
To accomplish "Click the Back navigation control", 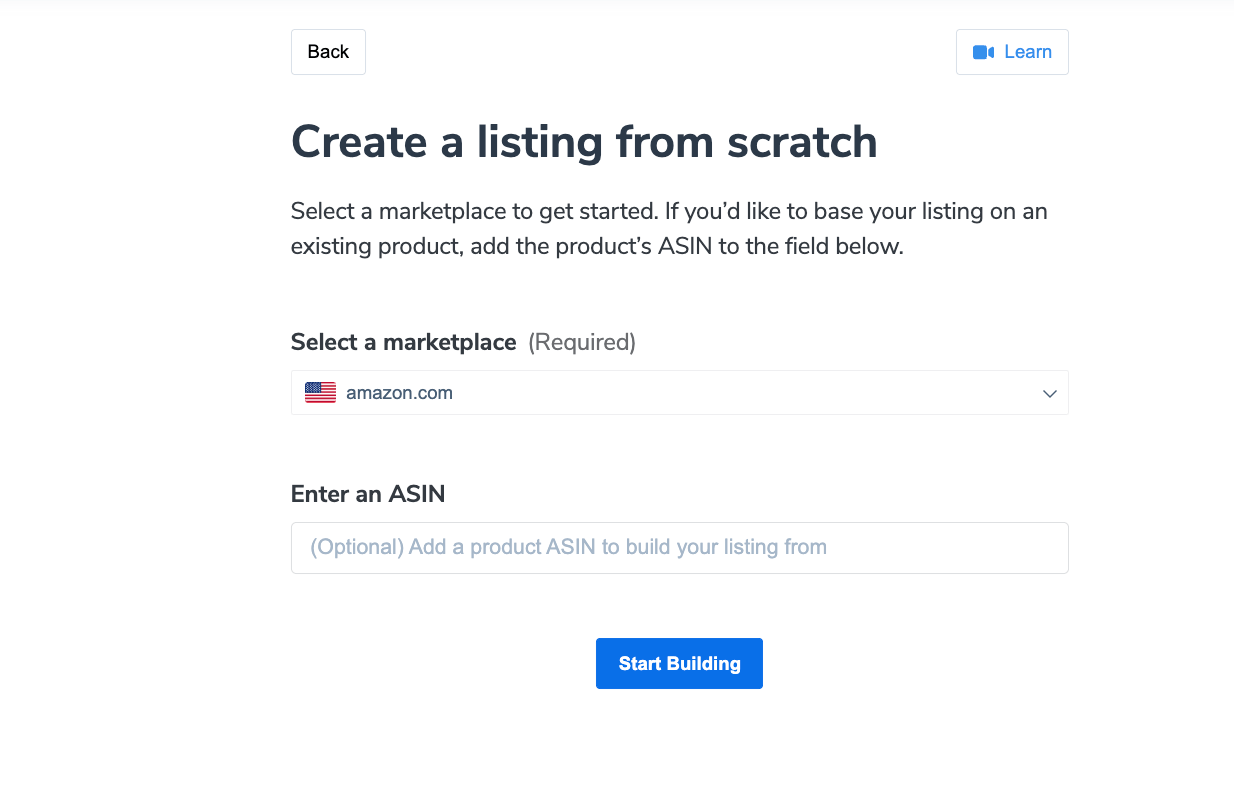I will coord(328,51).
